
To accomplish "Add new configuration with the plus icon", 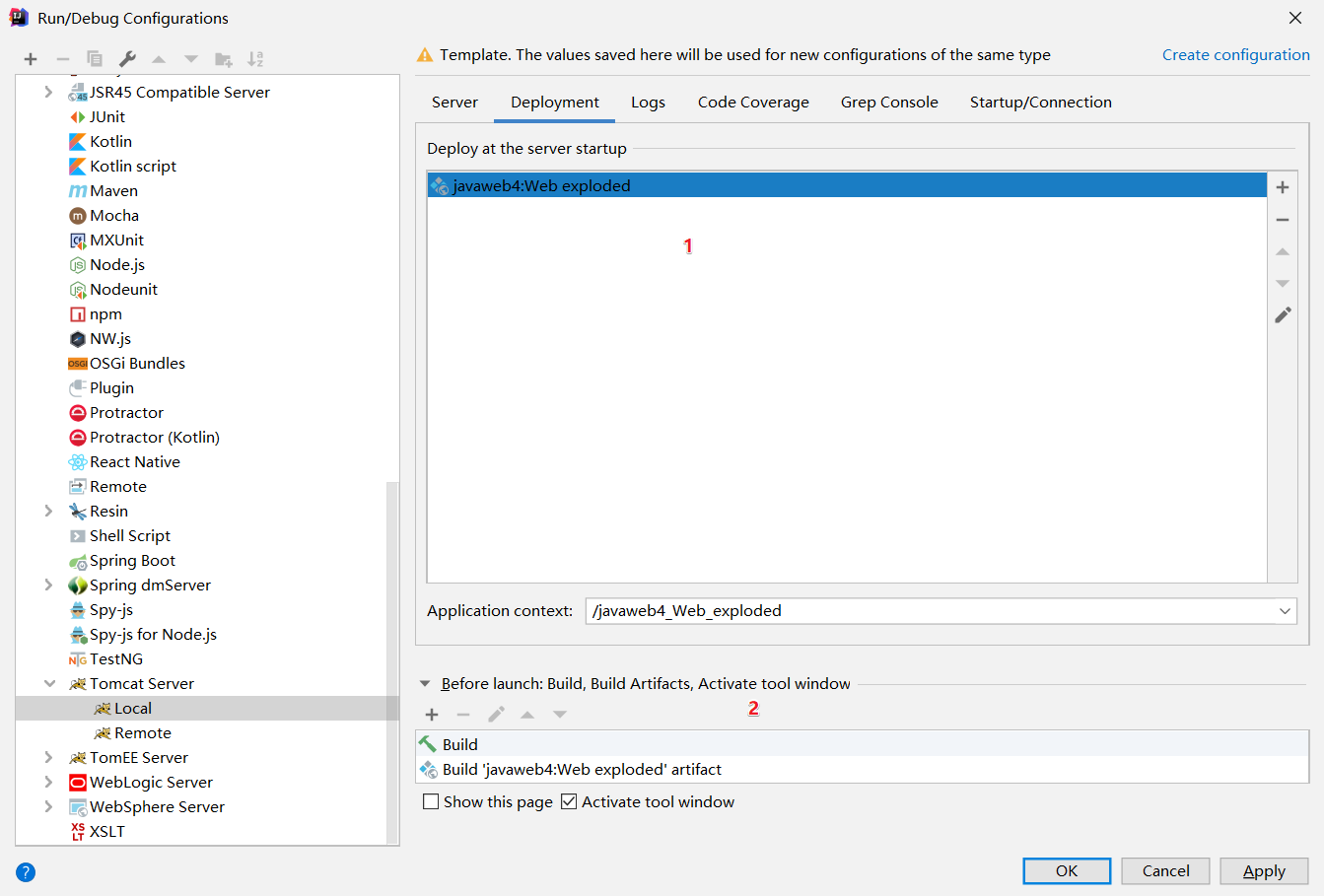I will (x=31, y=59).
